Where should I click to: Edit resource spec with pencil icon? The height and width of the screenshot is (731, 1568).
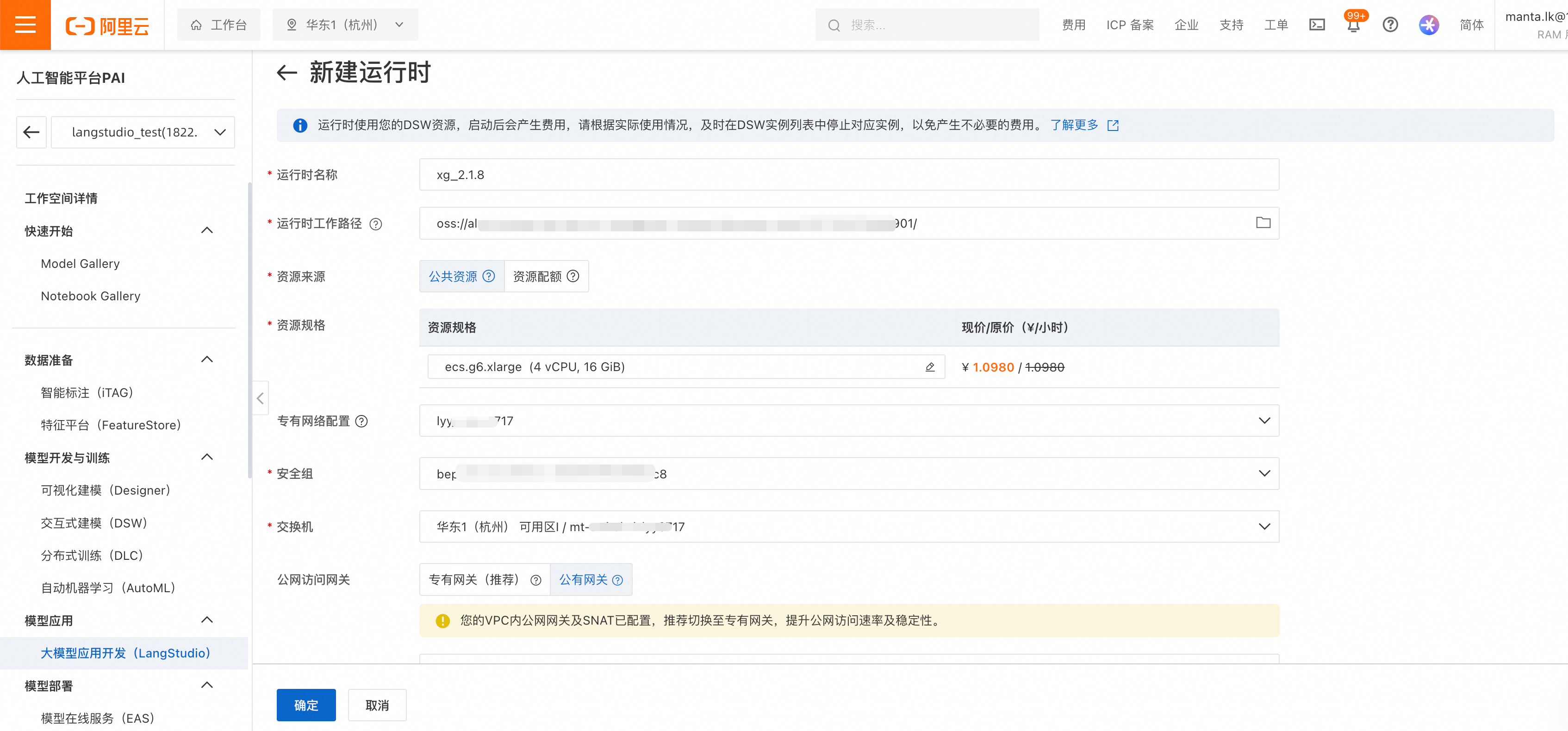click(x=929, y=367)
